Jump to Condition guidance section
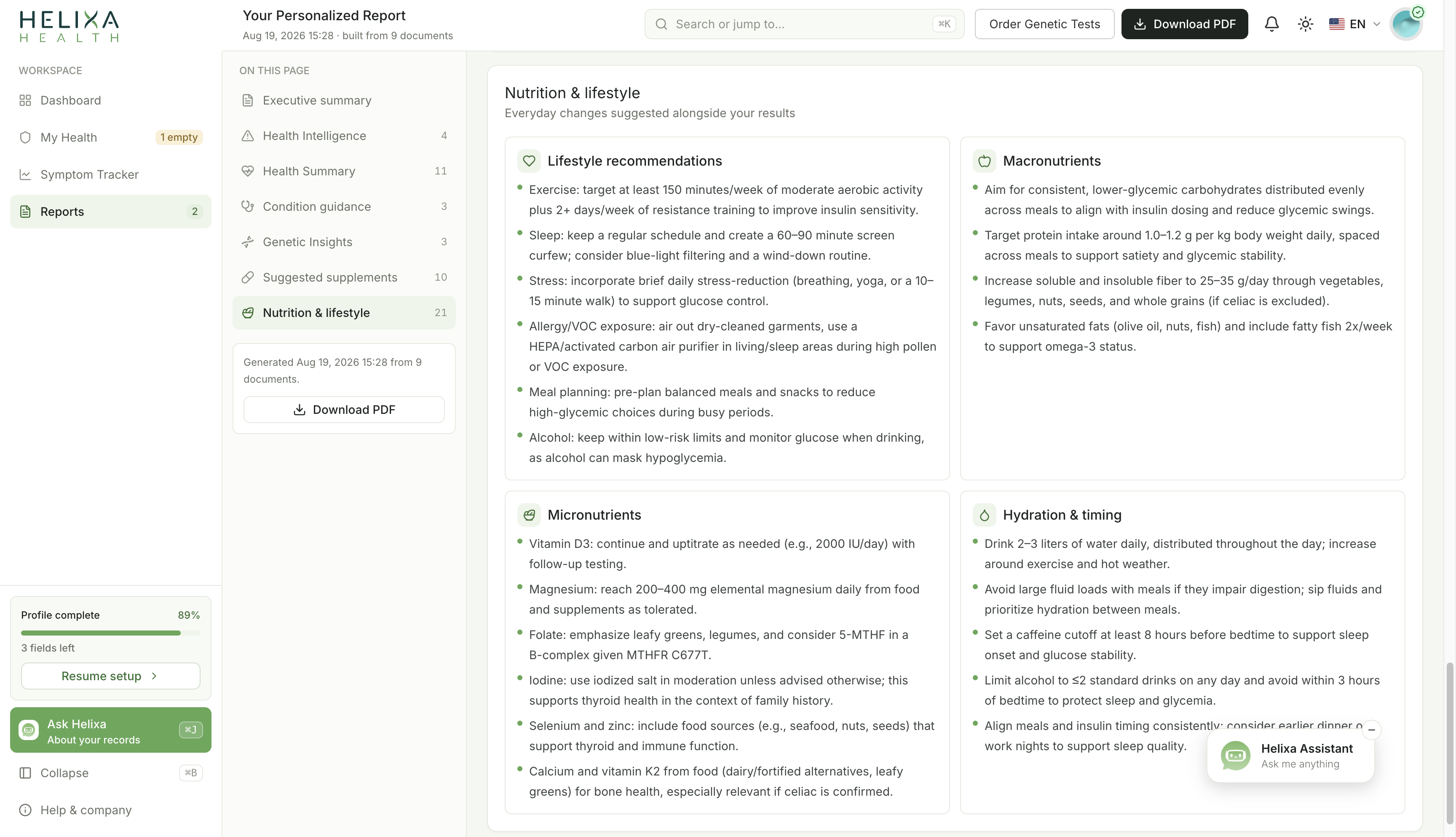Screen dimensions: 1456x837 pyautogui.click(x=344, y=207)
